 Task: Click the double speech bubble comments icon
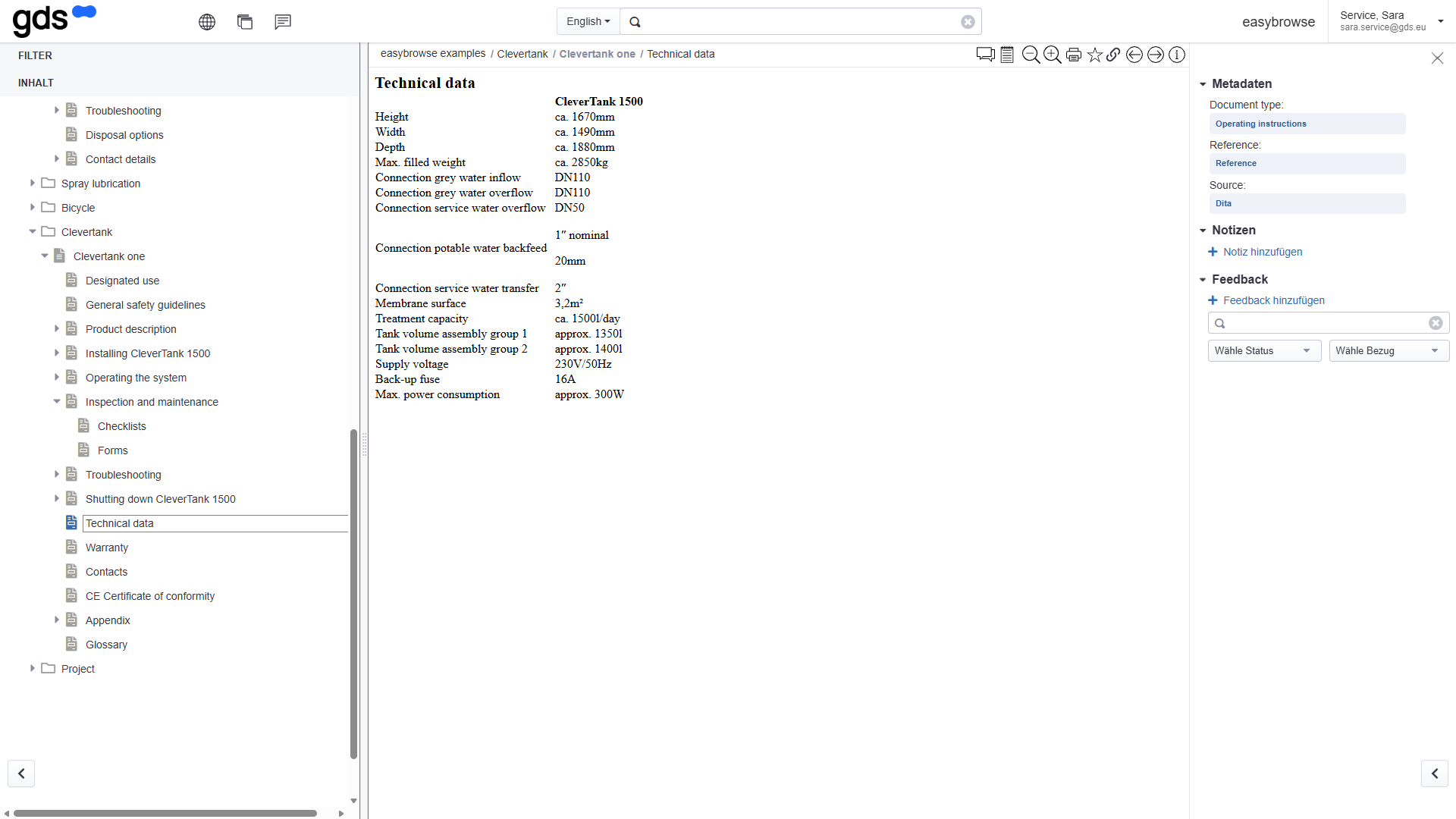(x=986, y=55)
